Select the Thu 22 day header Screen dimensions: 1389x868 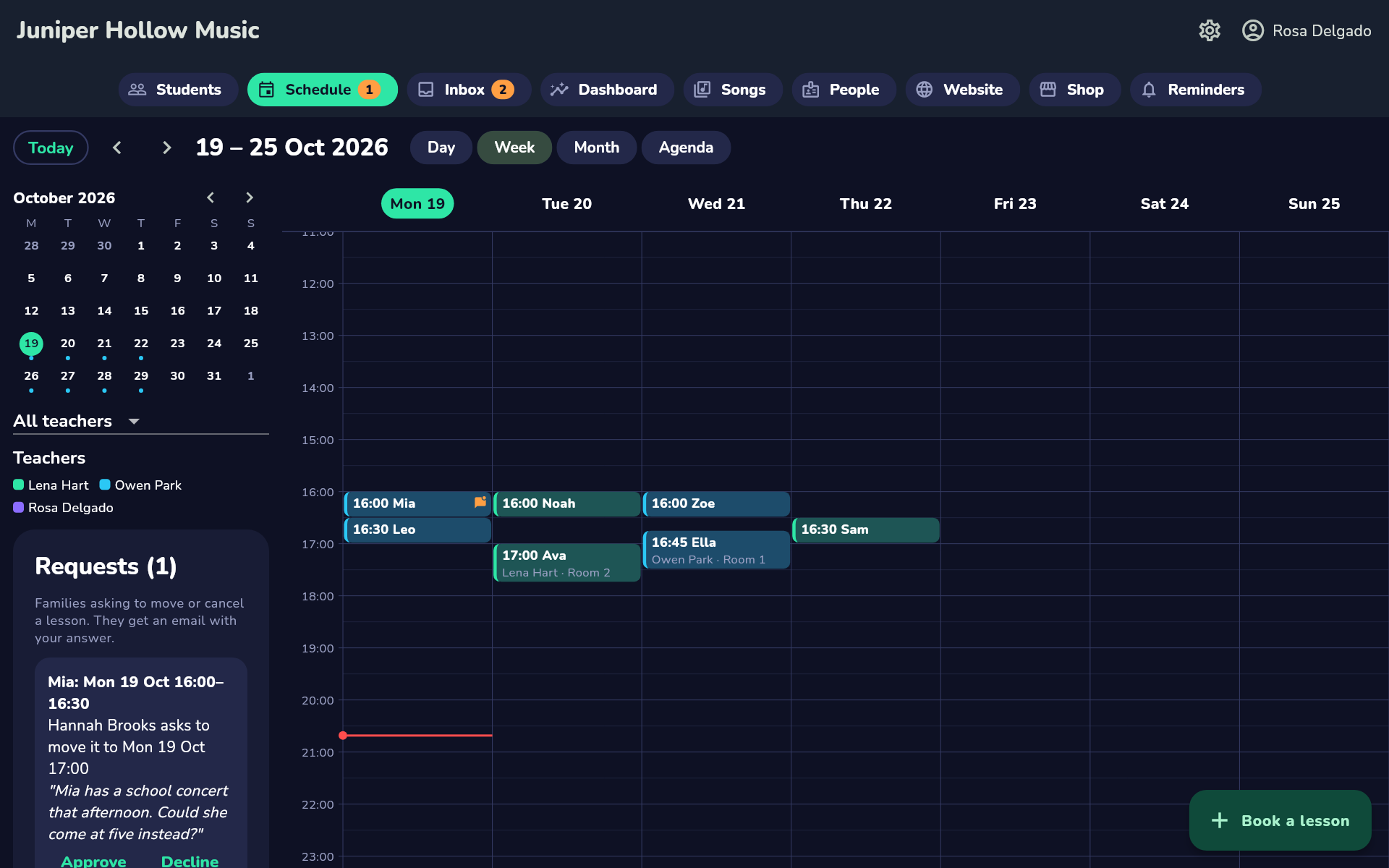[x=866, y=204]
